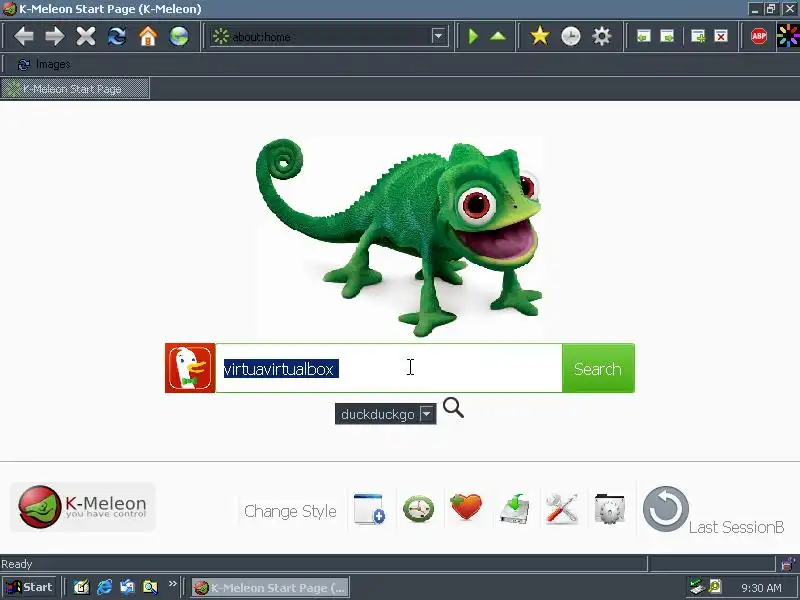The image size is (800, 600).
Task: Close the tab with the red X window icon
Action: pyautogui.click(x=721, y=36)
